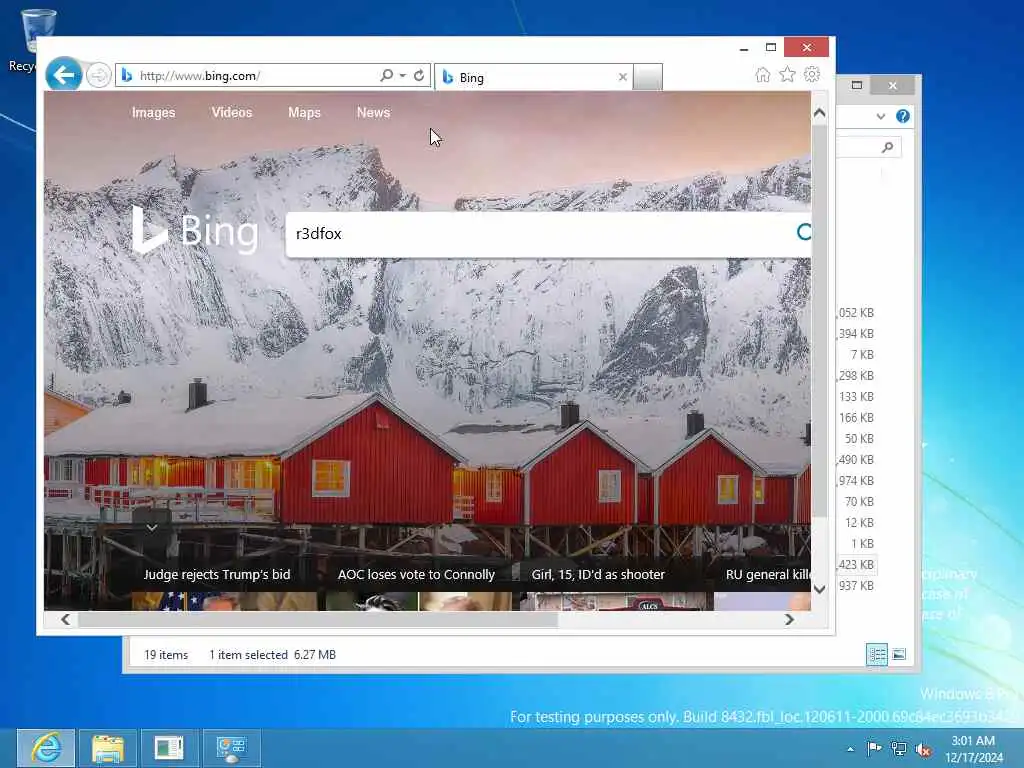Open headline Judge rejects Trump's bid
Image resolution: width=1024 pixels, height=768 pixels.
217,575
